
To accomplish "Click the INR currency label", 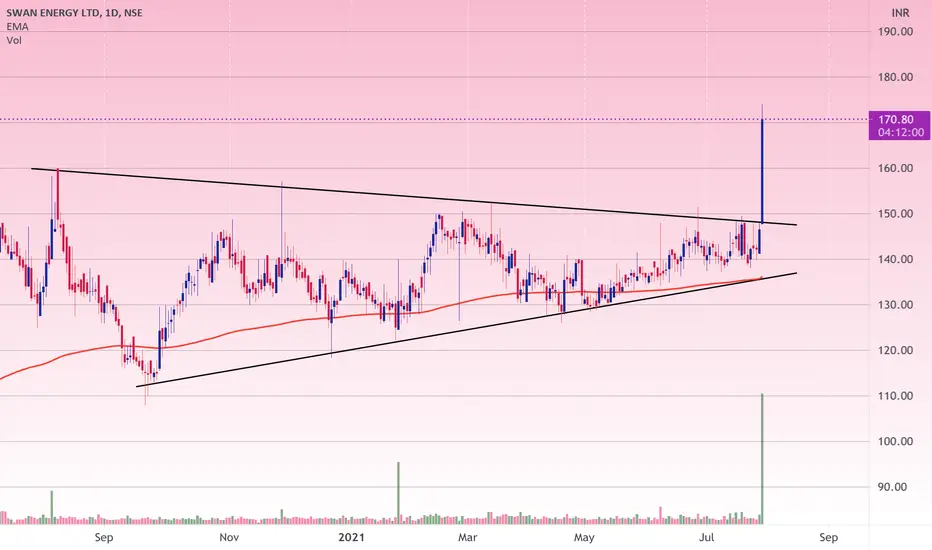I will (900, 13).
